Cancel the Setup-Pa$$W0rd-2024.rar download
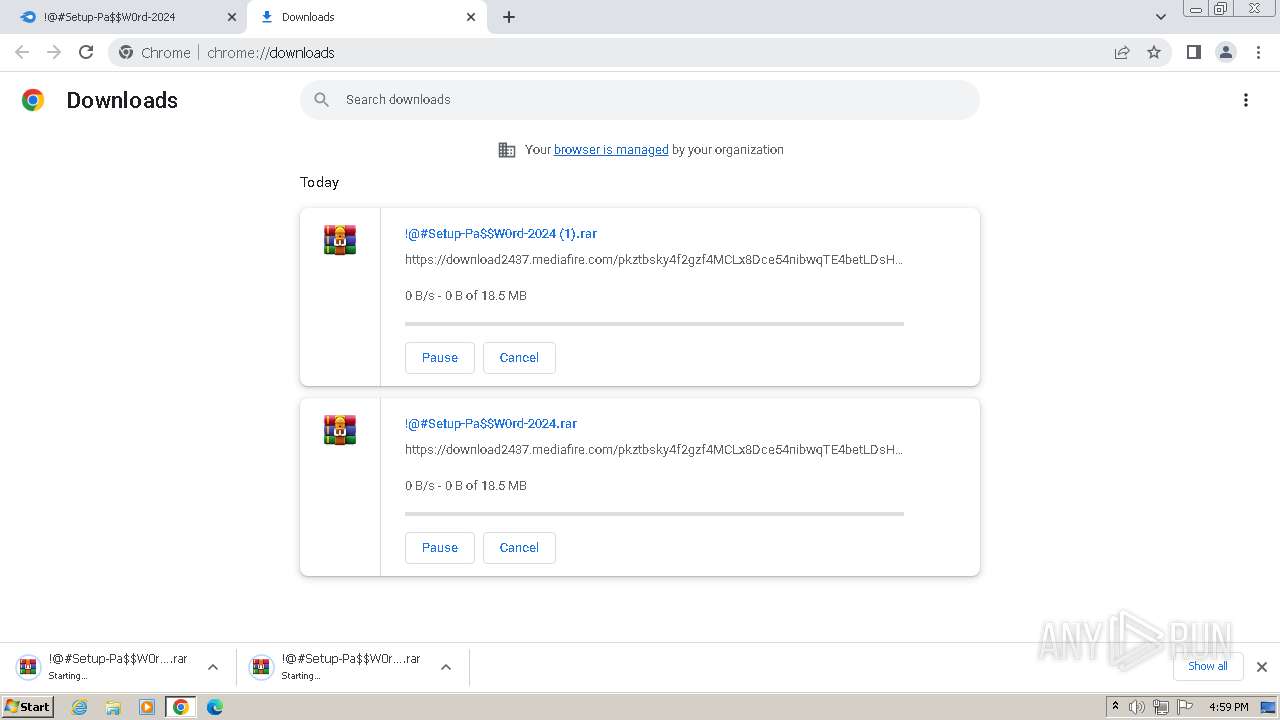Viewport: 1280px width, 720px height. click(x=519, y=548)
